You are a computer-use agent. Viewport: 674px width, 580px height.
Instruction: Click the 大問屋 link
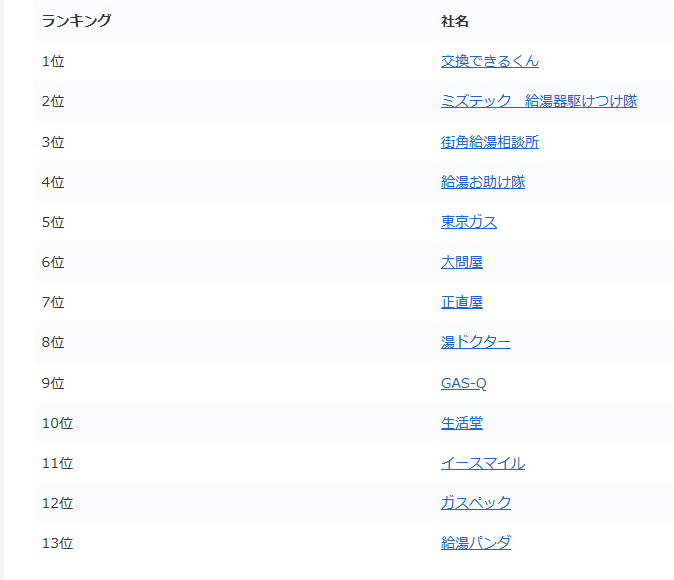461,262
